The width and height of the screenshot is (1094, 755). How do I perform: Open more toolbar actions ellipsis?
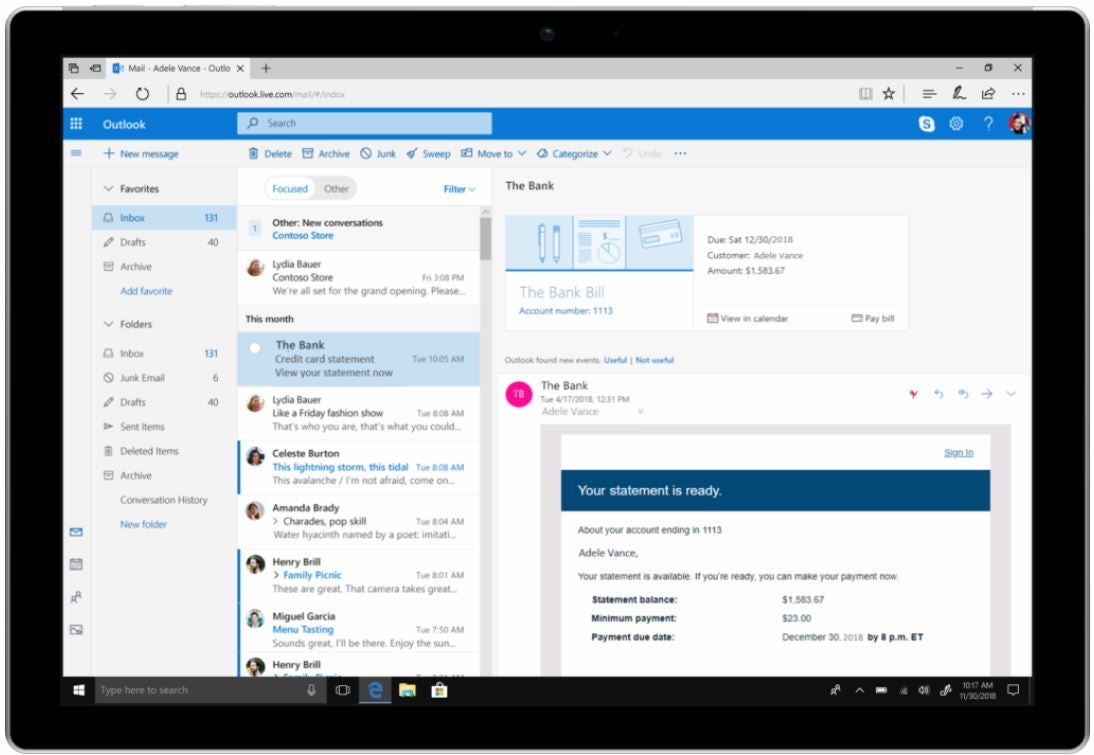(x=680, y=154)
